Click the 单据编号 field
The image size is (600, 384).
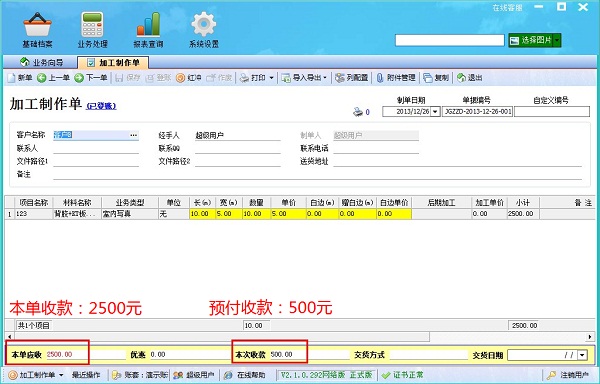477,112
